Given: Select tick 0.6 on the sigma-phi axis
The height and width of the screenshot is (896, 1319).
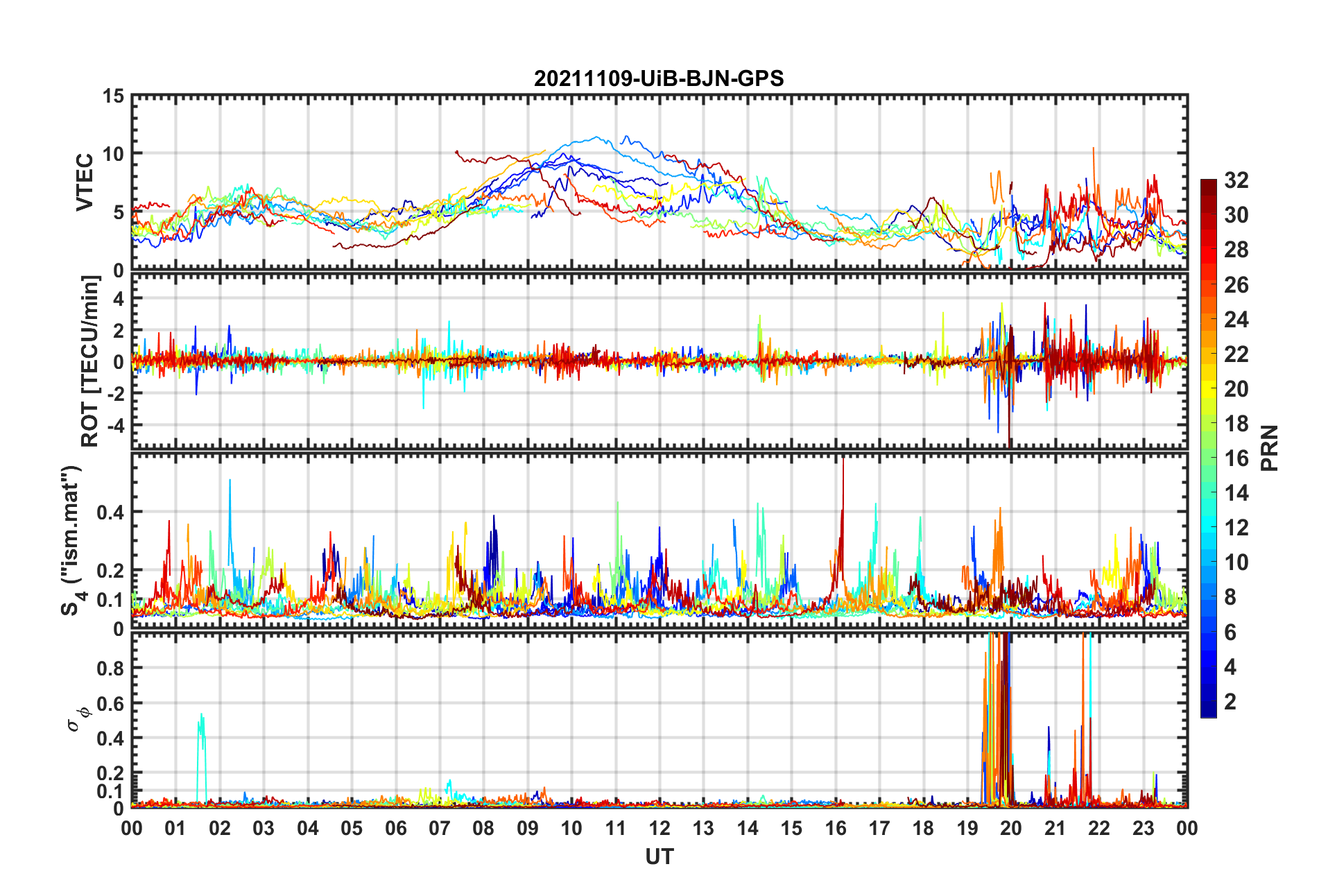Looking at the screenshot, I should tap(110, 703).
